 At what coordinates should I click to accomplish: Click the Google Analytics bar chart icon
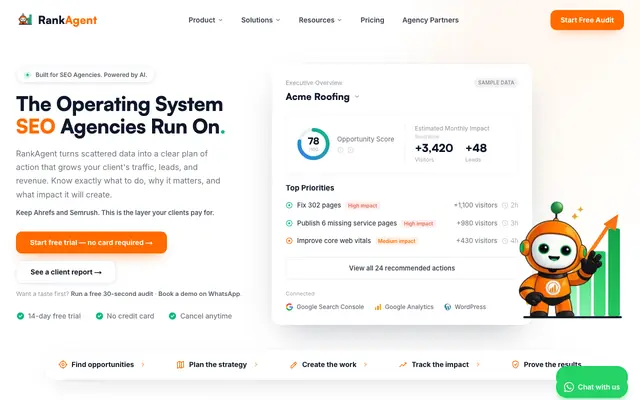tap(378, 307)
